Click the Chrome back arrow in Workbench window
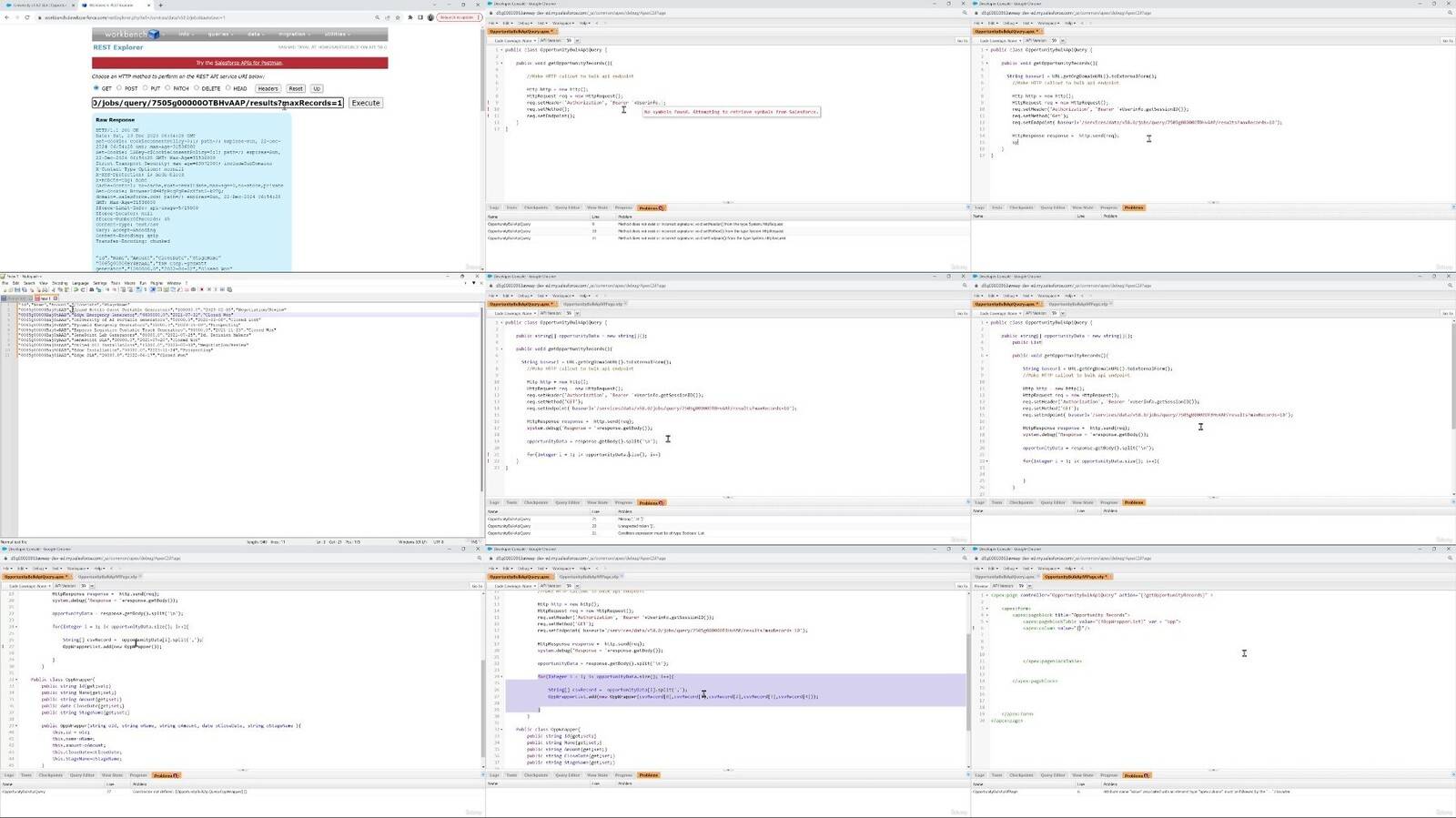This screenshot has height=818, width=1456. coord(6,17)
